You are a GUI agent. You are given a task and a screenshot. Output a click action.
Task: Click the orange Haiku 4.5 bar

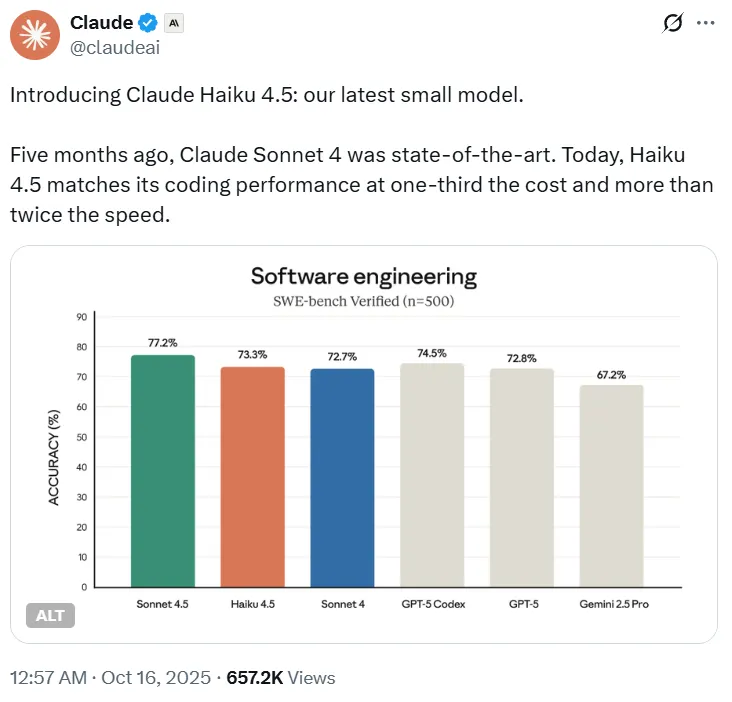point(252,476)
